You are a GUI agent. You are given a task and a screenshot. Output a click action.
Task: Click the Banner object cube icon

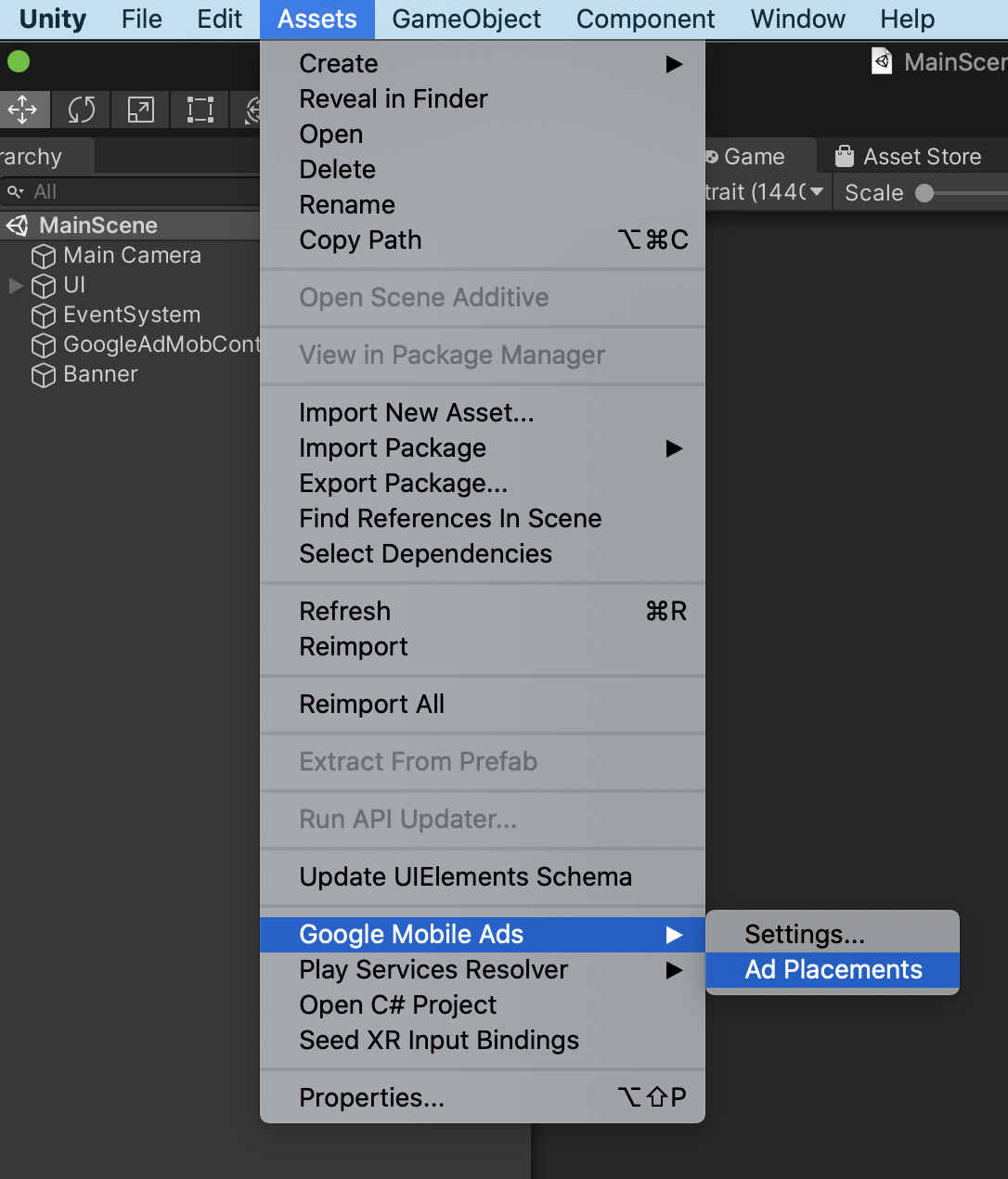44,375
